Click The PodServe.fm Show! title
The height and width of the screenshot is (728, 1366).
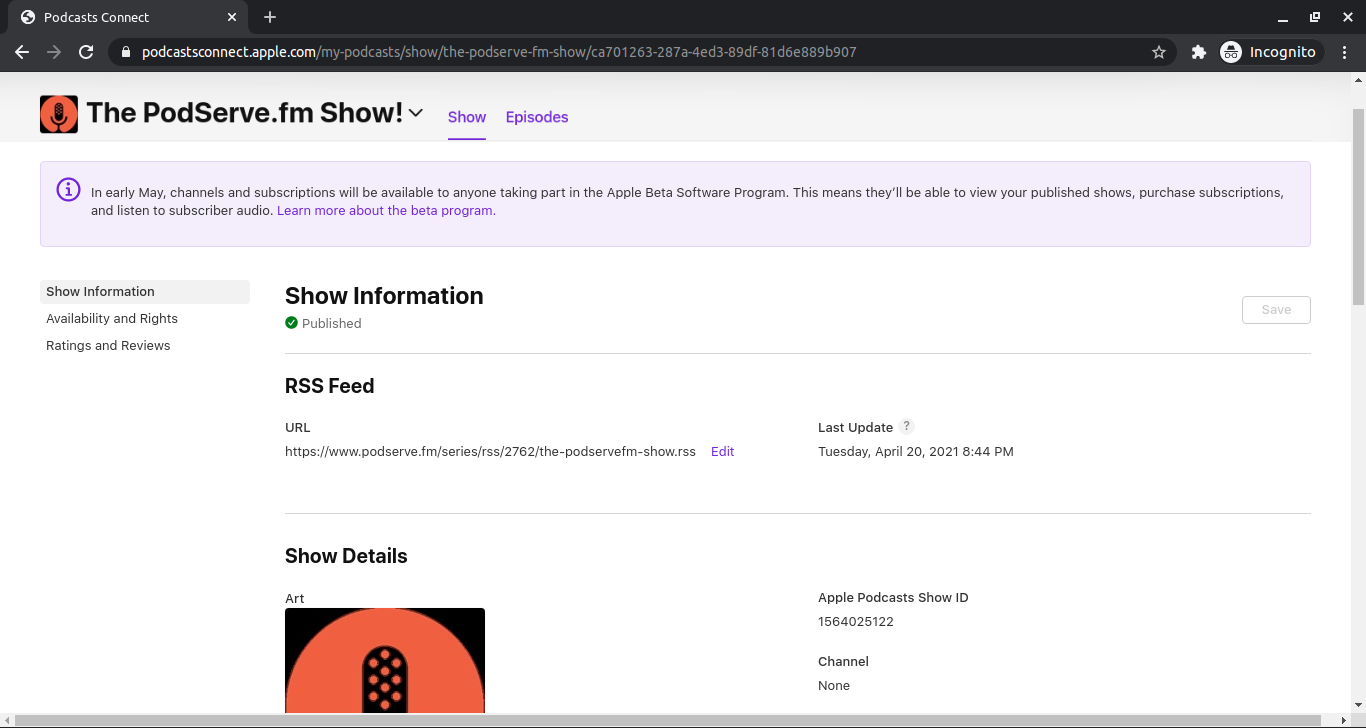tap(245, 113)
